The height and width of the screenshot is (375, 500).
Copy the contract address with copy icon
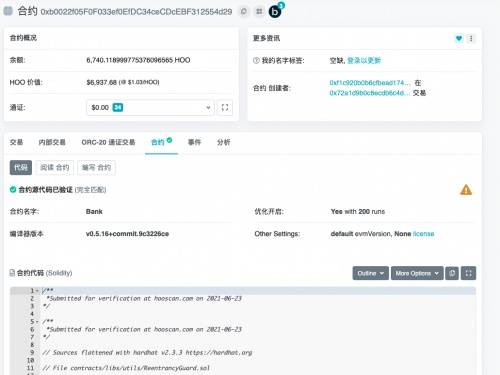tap(244, 12)
